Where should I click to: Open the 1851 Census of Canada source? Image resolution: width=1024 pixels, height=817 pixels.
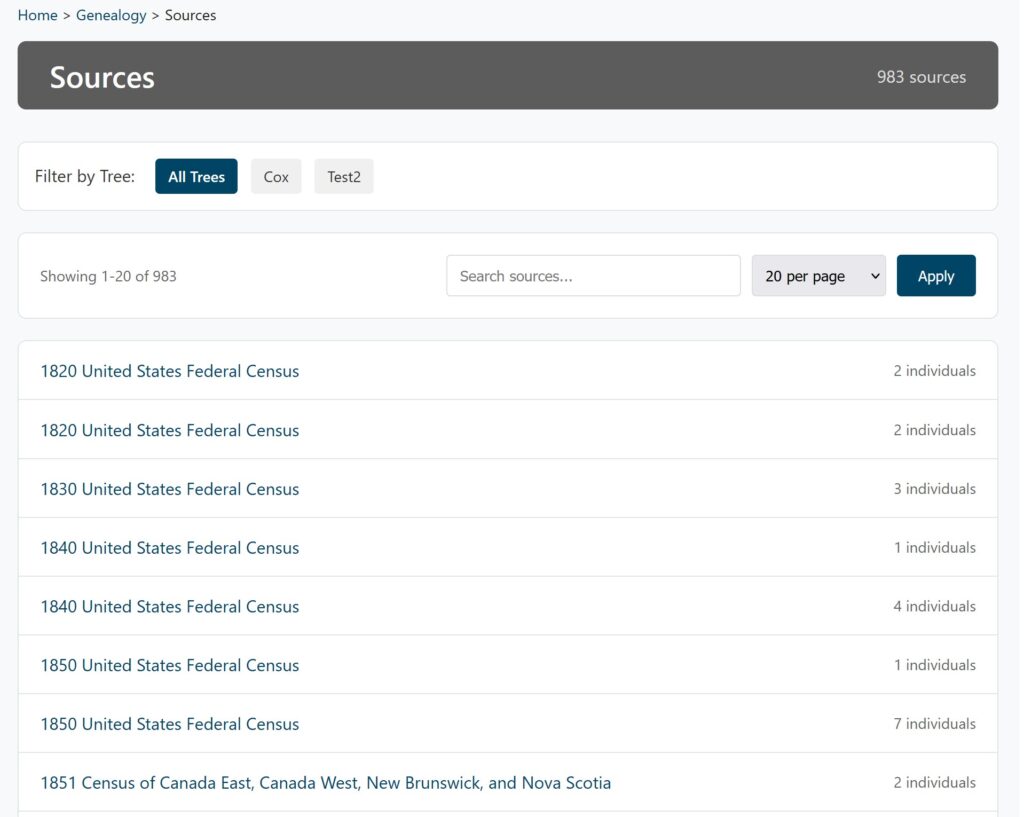(325, 783)
